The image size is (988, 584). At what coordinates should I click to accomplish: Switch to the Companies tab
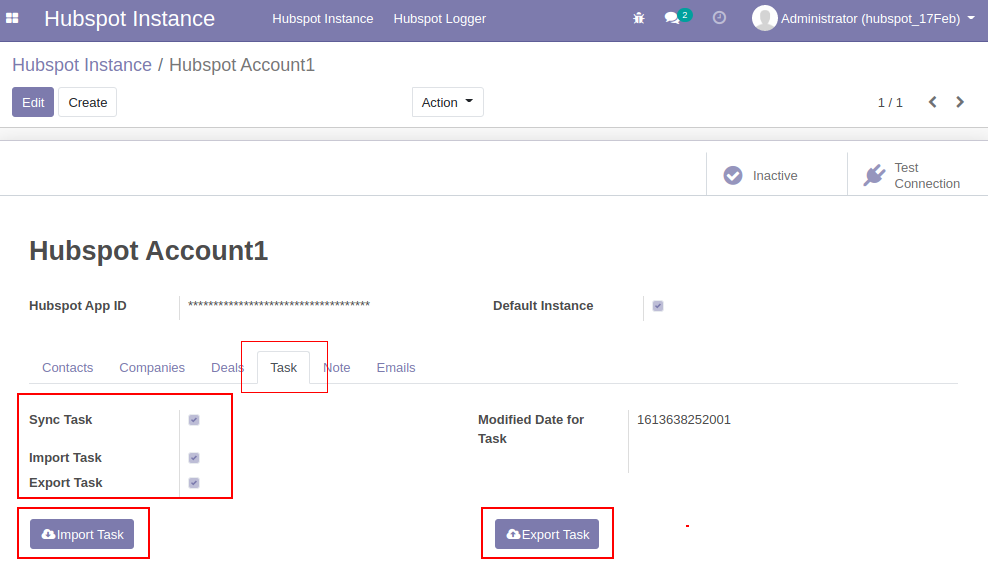(152, 368)
